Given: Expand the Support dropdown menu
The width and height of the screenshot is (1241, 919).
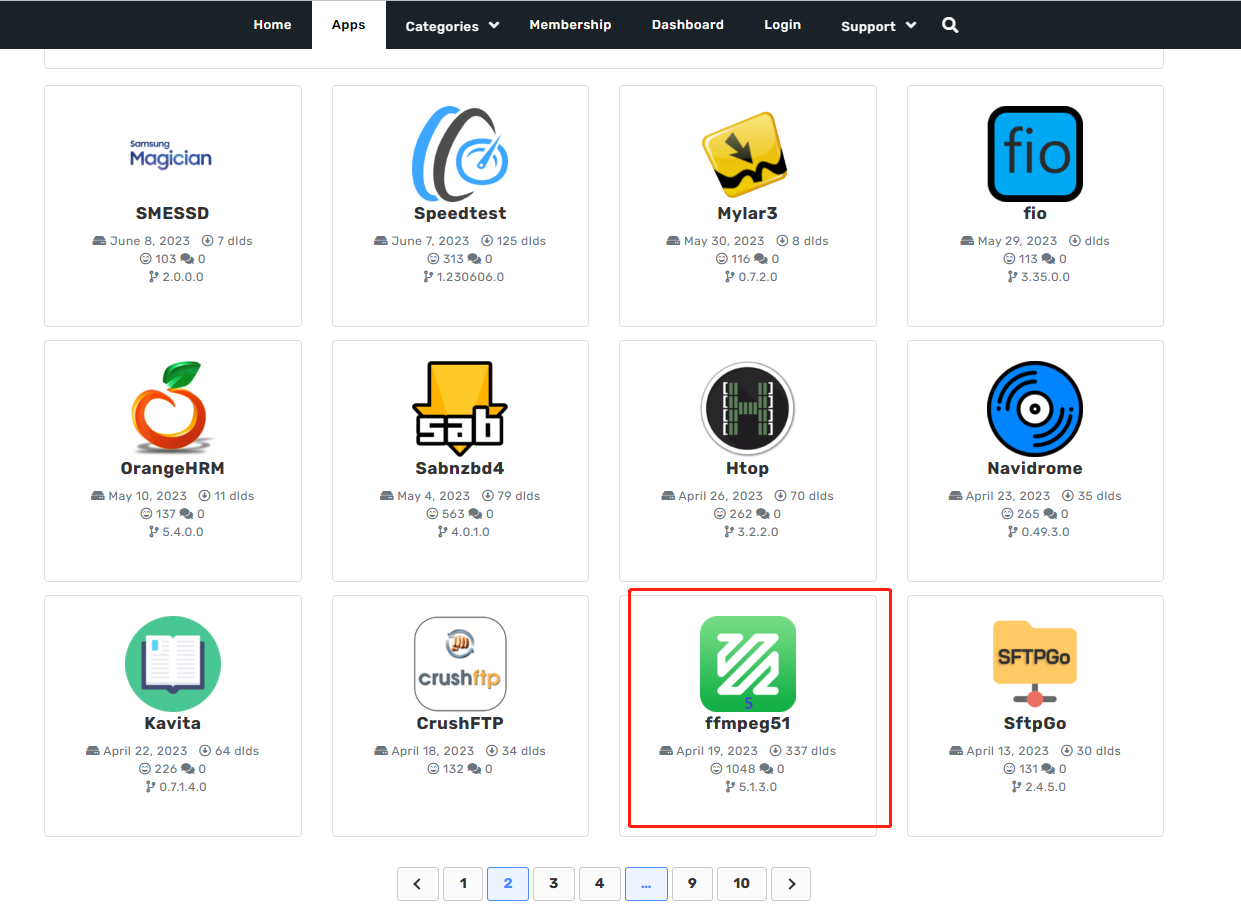Looking at the screenshot, I should [x=879, y=26].
